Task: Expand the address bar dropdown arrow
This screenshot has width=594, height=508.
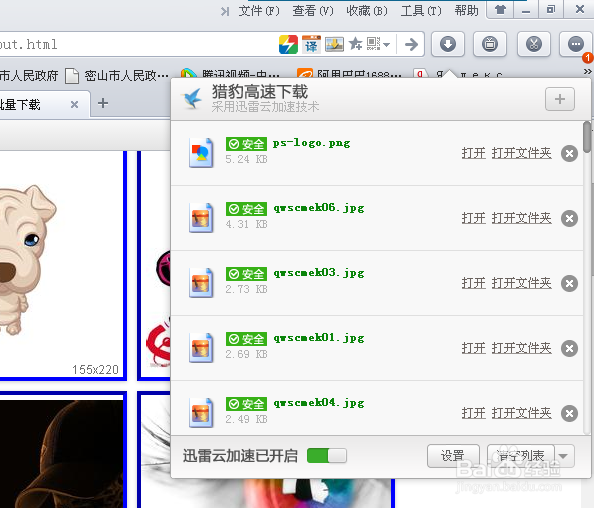Action: (386, 45)
